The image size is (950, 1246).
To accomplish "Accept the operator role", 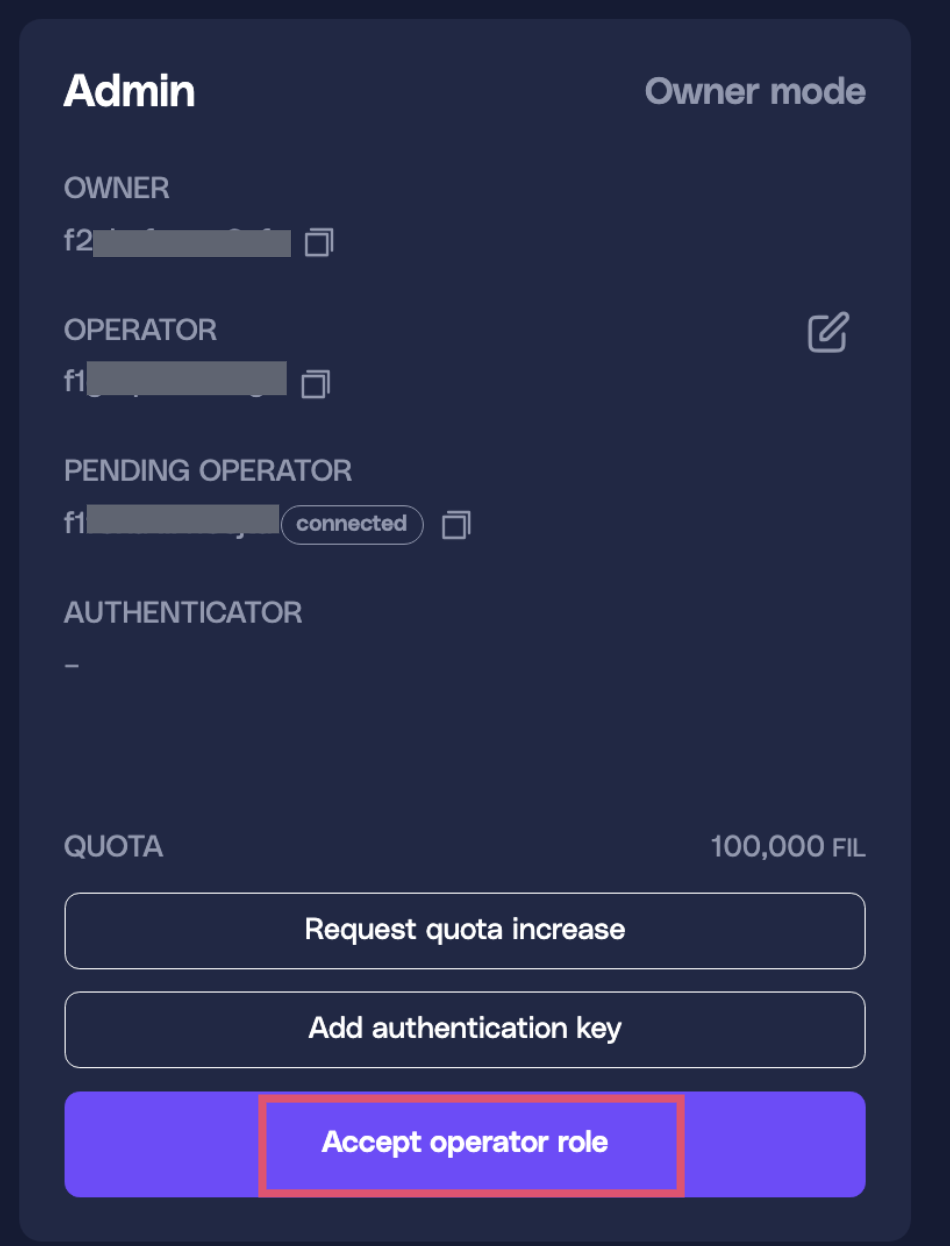I will click(465, 1143).
